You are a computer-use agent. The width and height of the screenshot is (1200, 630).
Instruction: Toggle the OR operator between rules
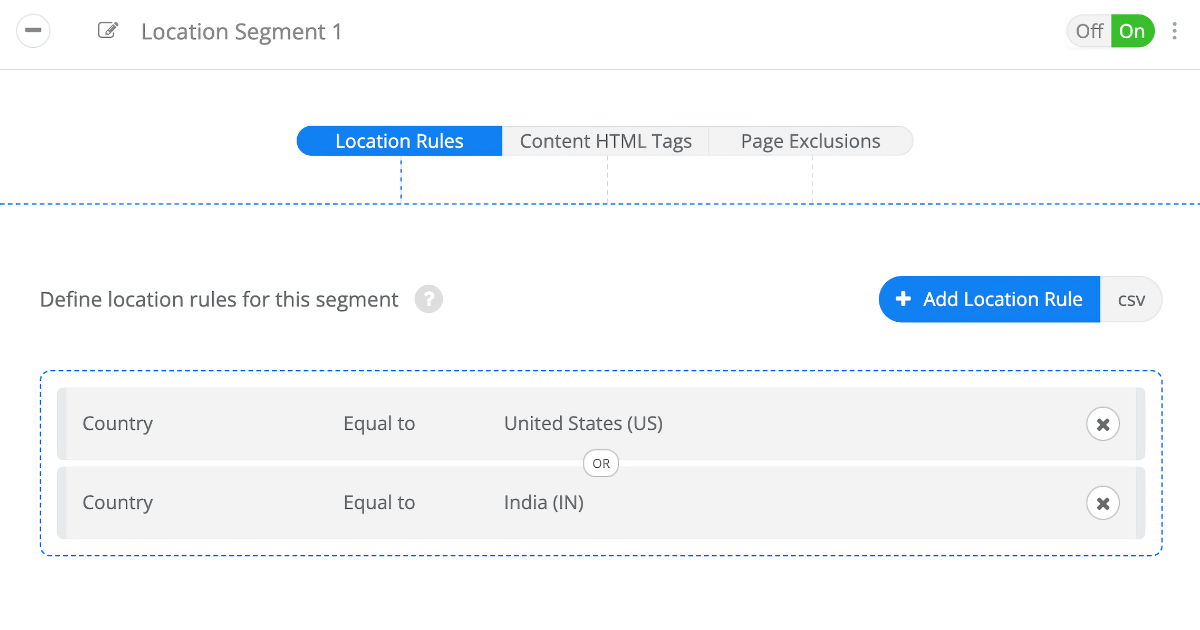[601, 463]
